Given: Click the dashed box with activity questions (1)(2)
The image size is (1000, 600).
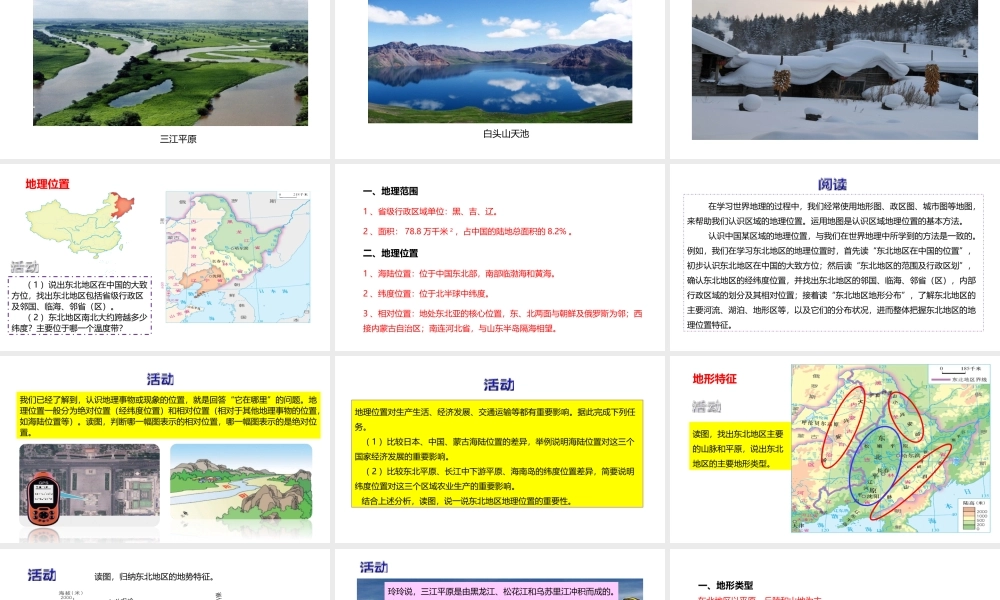Looking at the screenshot, I should (80, 305).
